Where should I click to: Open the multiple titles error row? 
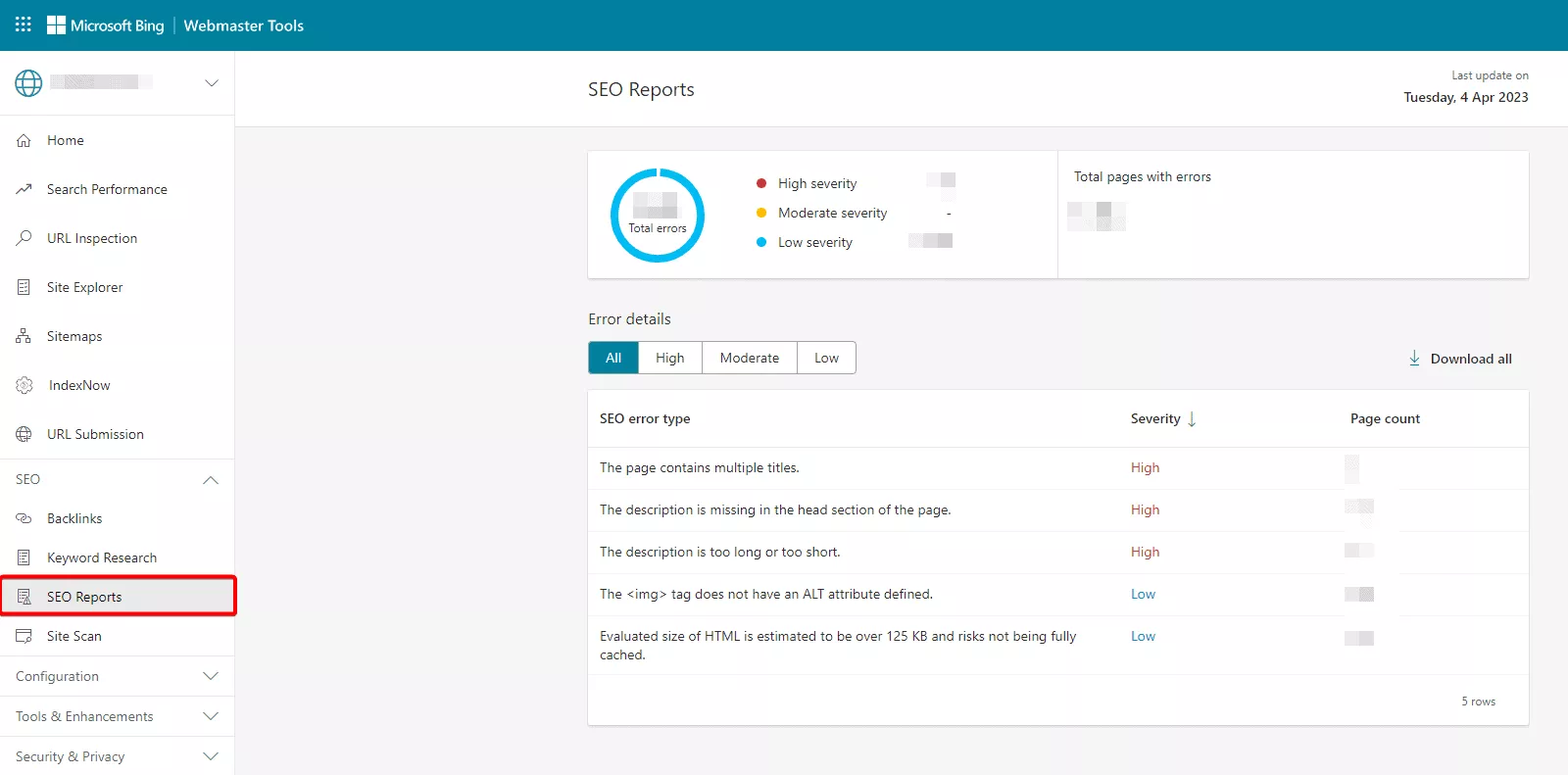[700, 468]
